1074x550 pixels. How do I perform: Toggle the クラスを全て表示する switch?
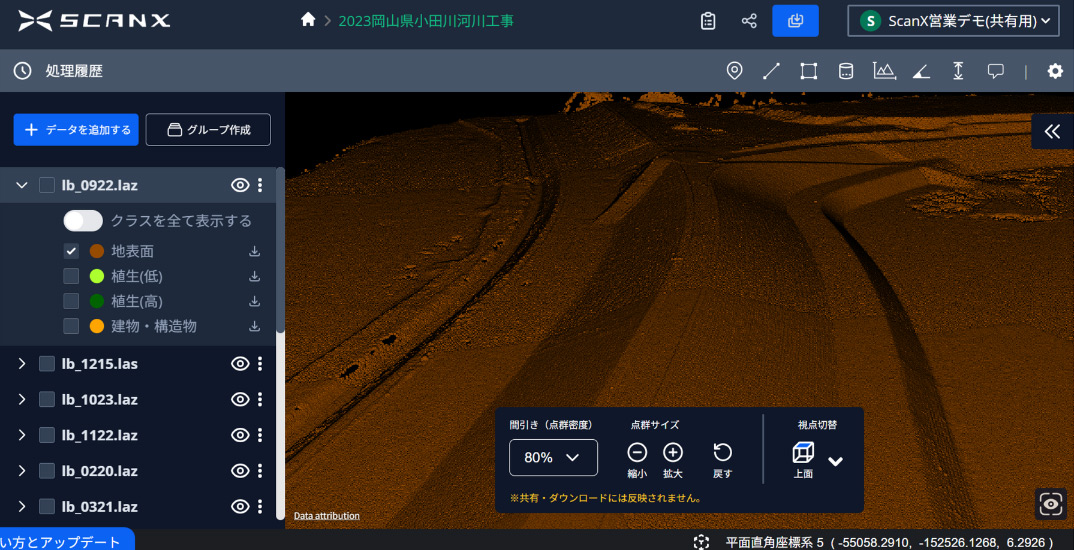click(83, 220)
